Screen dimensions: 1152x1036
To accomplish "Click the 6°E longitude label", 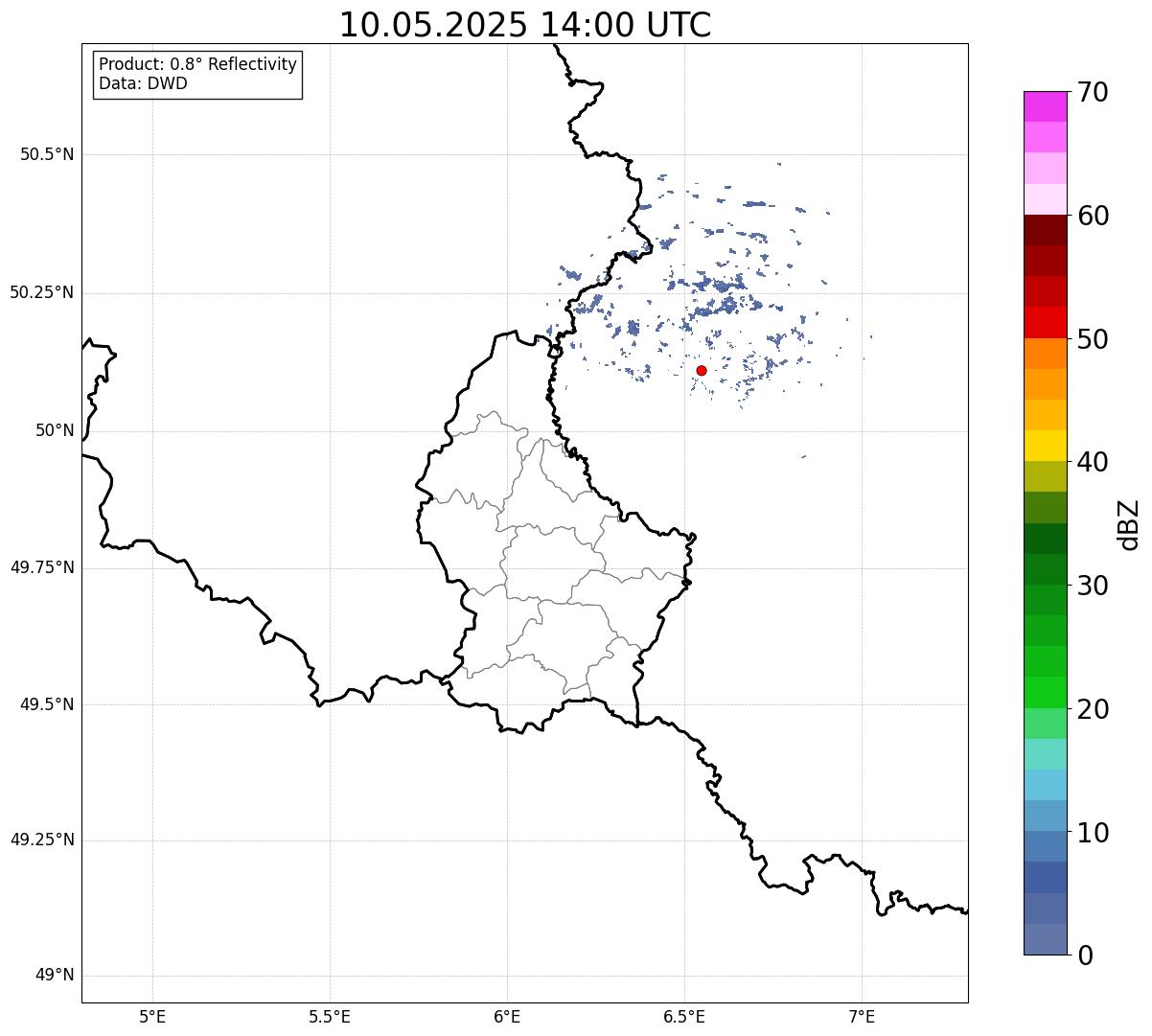I will click(x=507, y=1016).
